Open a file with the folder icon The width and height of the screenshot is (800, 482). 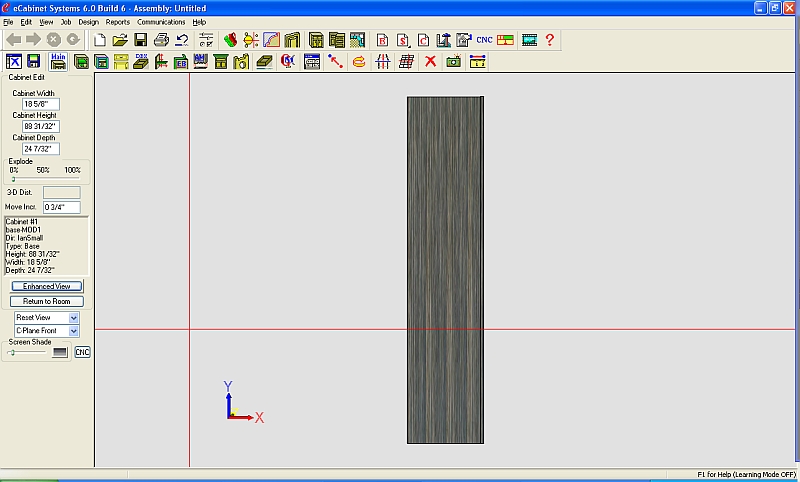(120, 40)
